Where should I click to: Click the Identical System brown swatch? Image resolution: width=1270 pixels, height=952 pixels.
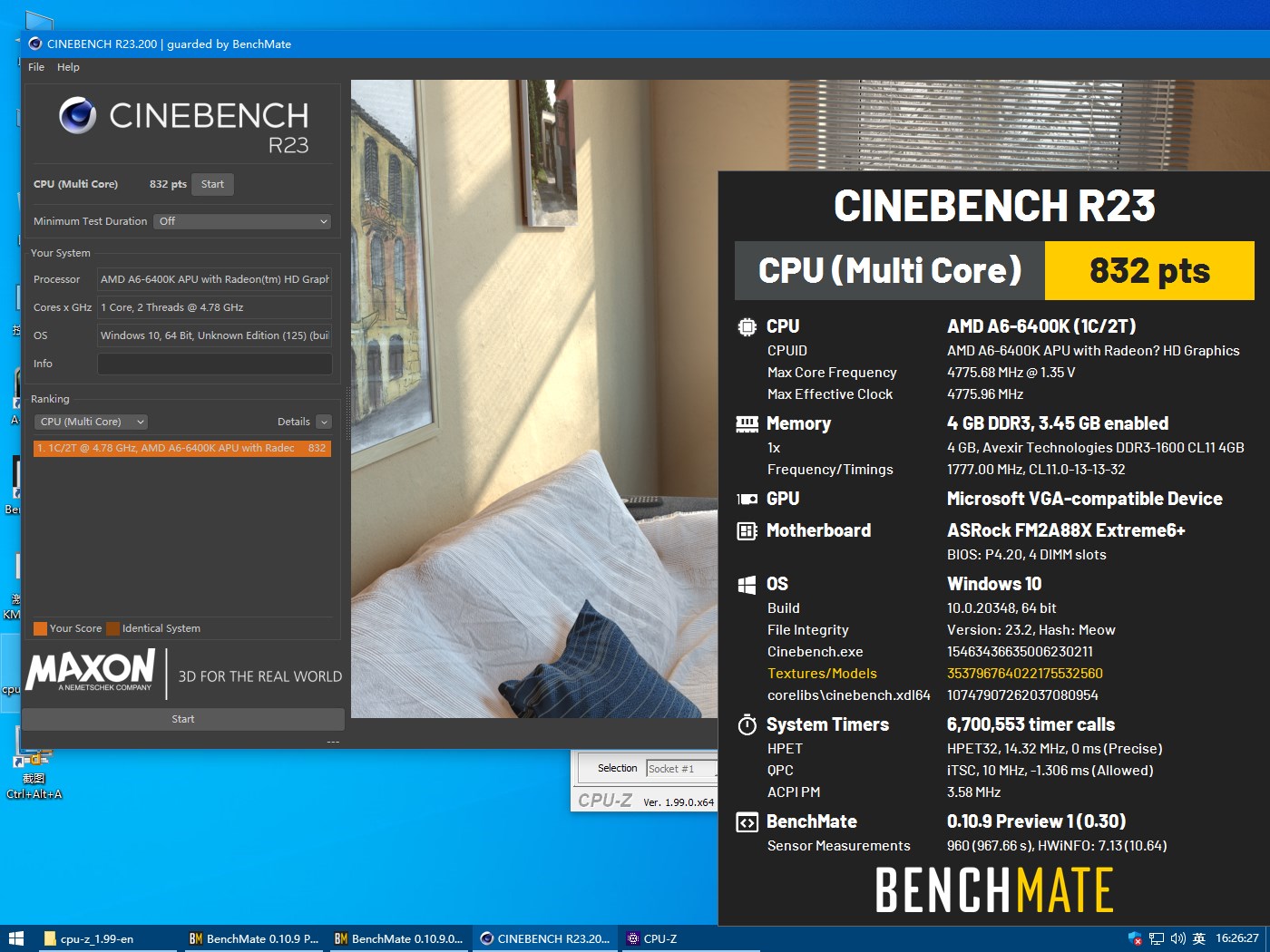click(112, 628)
